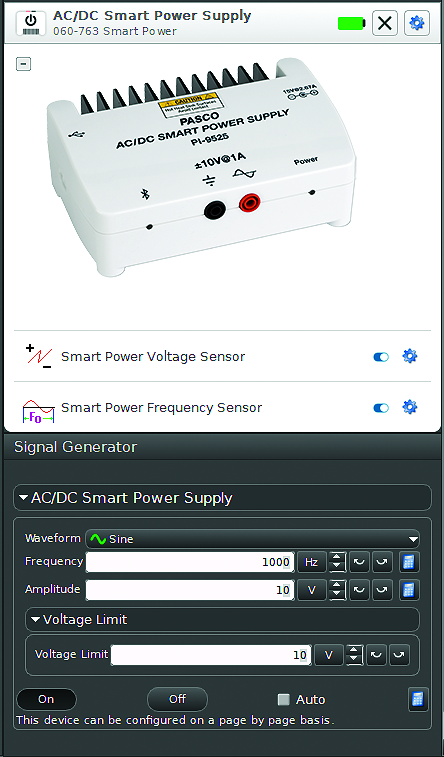
Task: Open the device settings gear in header
Action: 416,23
